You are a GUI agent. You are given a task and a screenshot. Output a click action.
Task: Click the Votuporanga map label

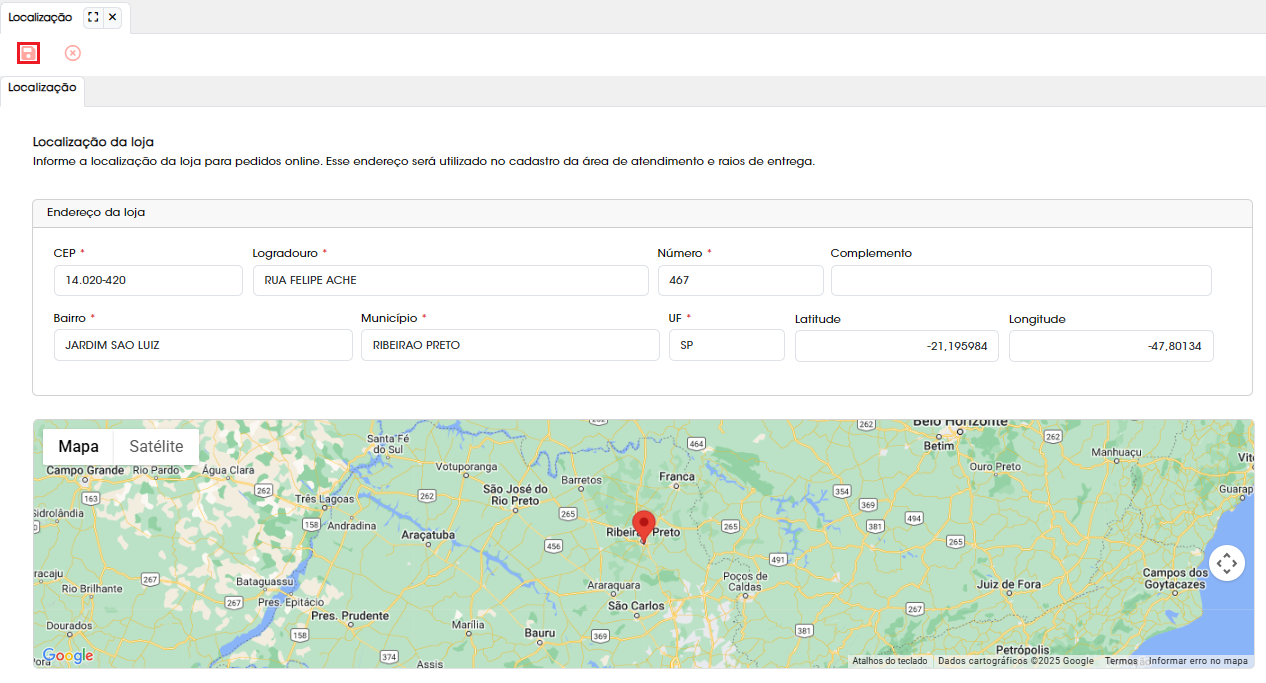[467, 466]
